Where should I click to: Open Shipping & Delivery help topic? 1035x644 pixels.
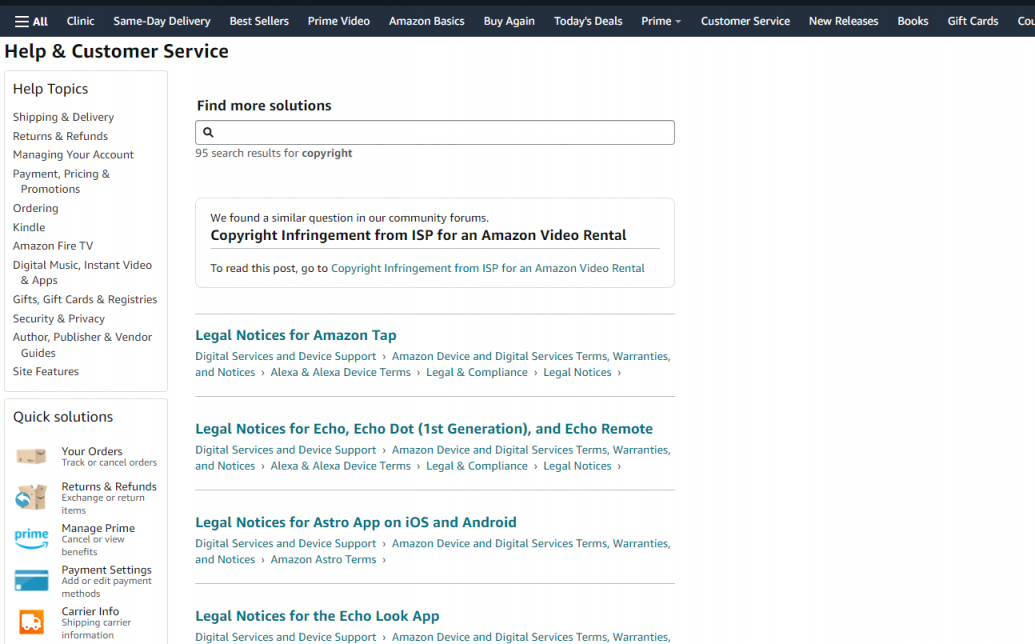pos(63,117)
